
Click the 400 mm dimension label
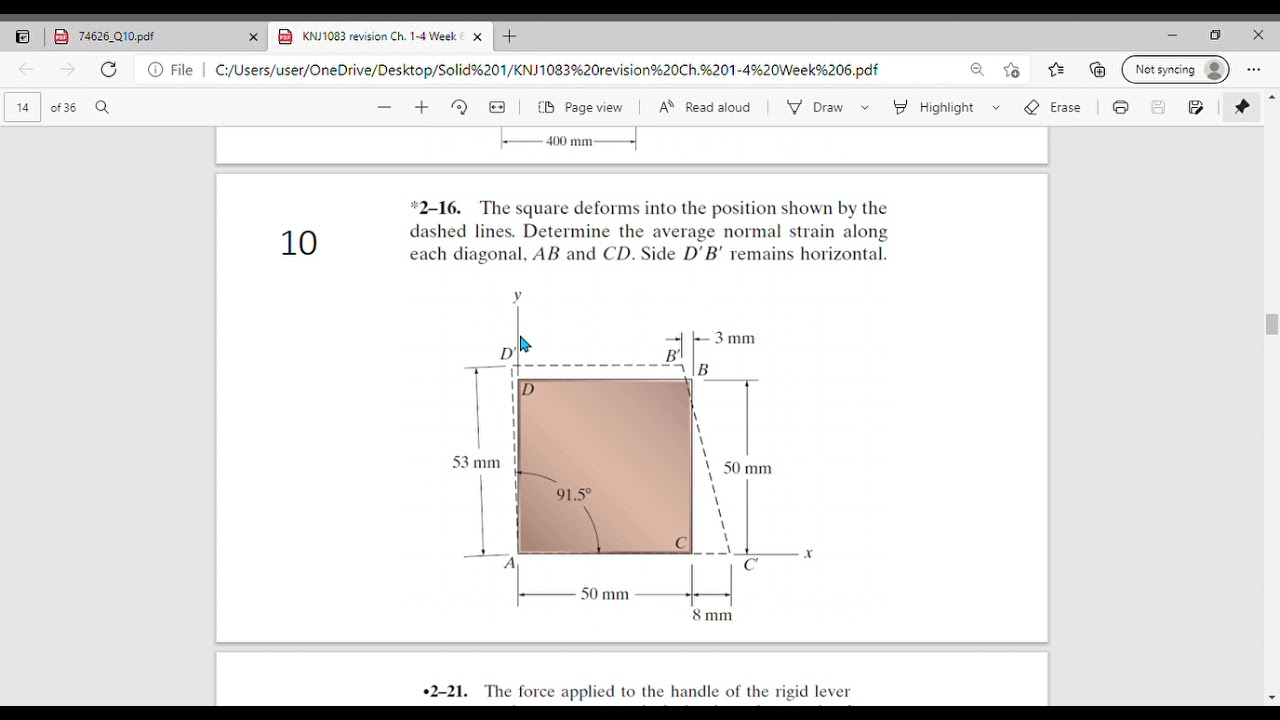tap(569, 141)
